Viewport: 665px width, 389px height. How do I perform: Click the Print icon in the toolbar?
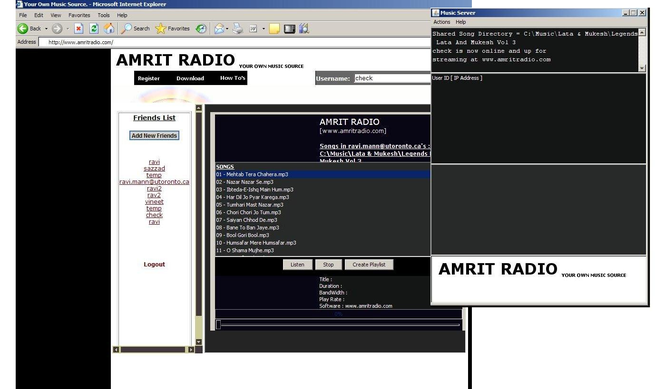point(238,28)
